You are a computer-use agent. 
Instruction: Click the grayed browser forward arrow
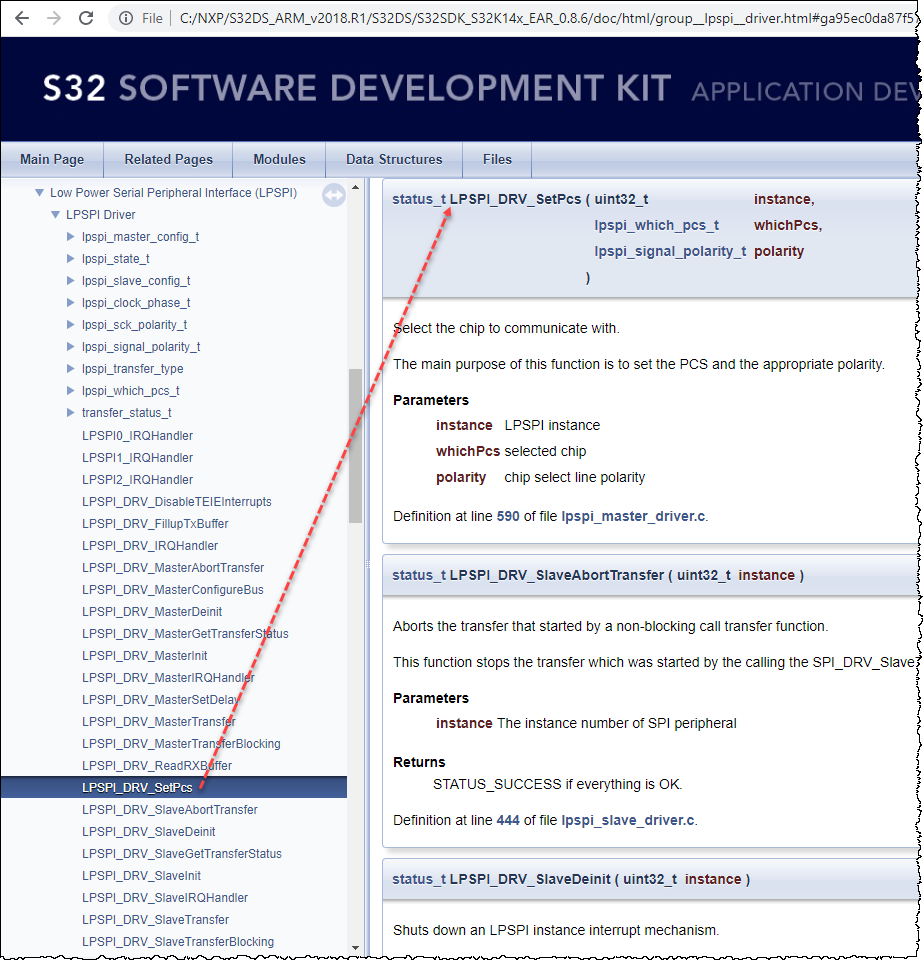(55, 17)
